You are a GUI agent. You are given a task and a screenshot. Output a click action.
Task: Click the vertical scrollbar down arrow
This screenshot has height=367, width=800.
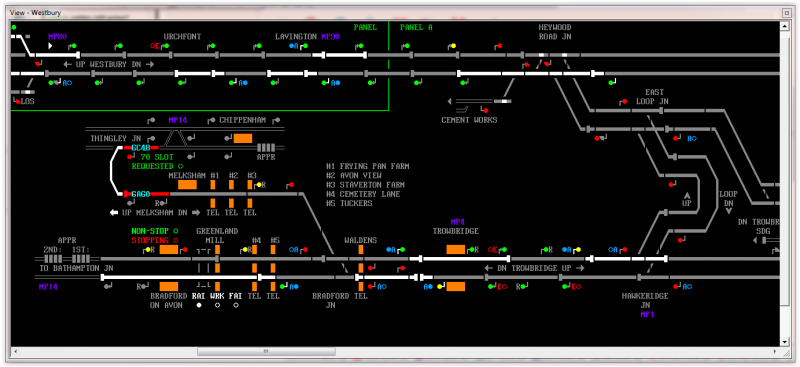click(786, 341)
